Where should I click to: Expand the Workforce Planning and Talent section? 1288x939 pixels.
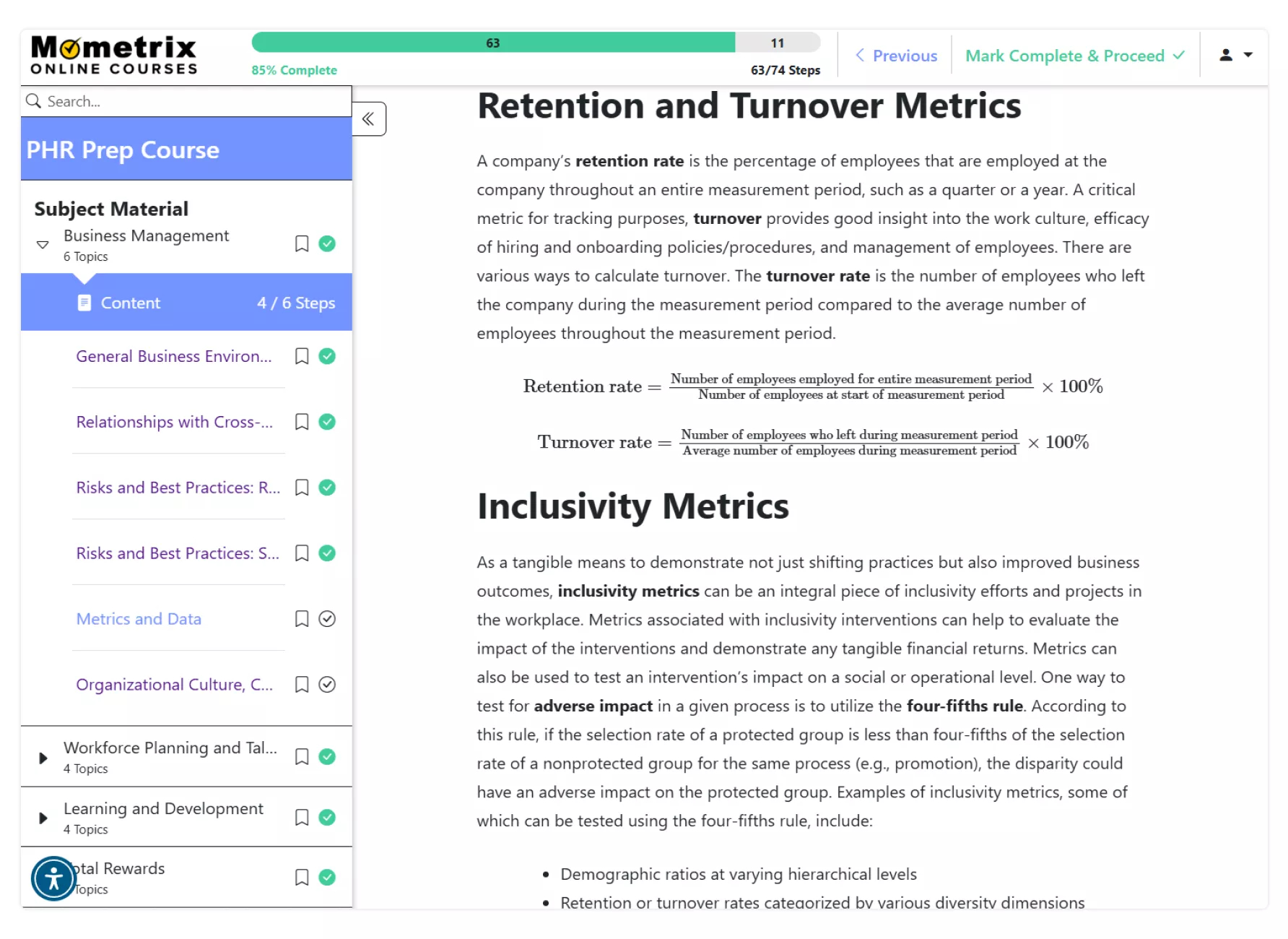pos(43,758)
